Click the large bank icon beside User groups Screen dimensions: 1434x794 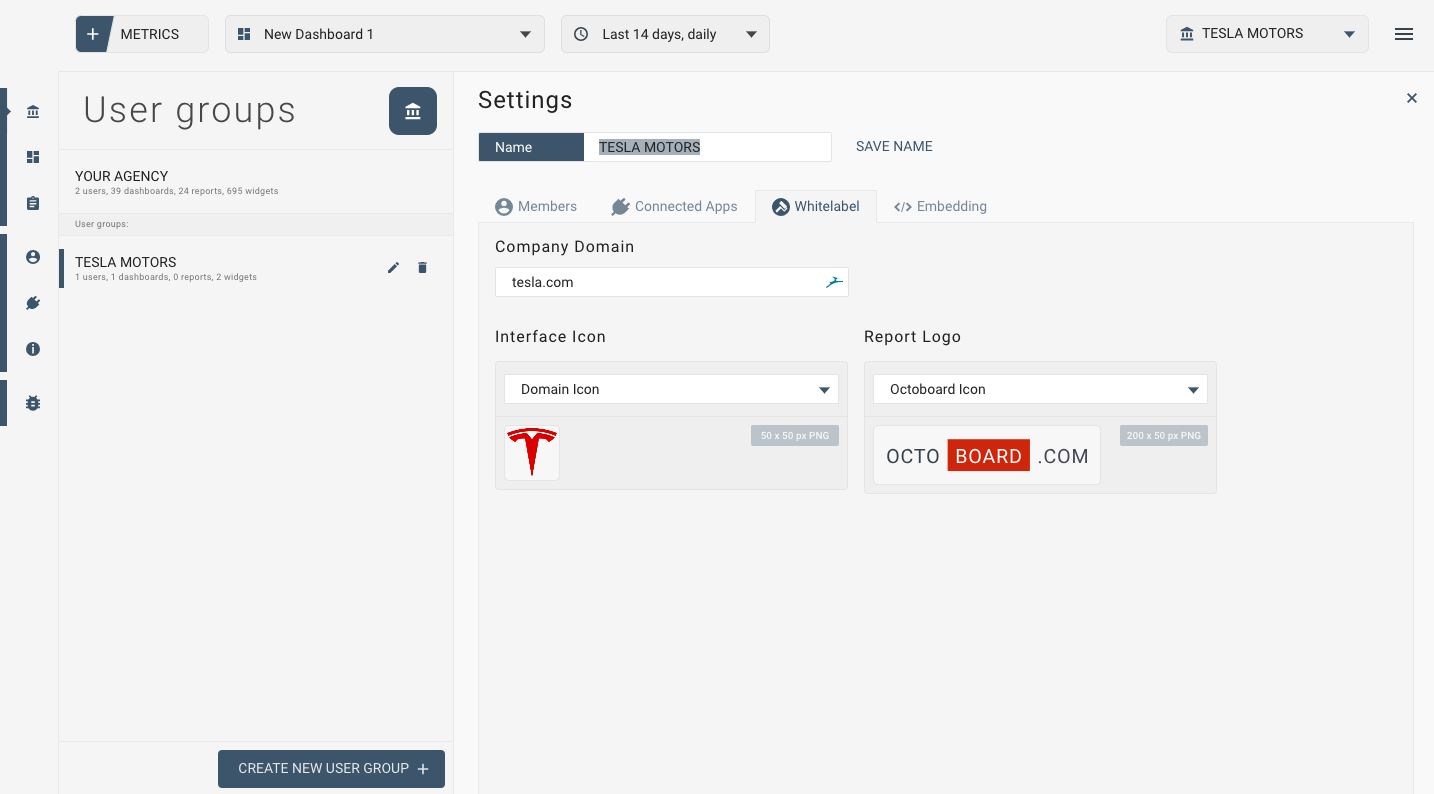[x=413, y=111]
